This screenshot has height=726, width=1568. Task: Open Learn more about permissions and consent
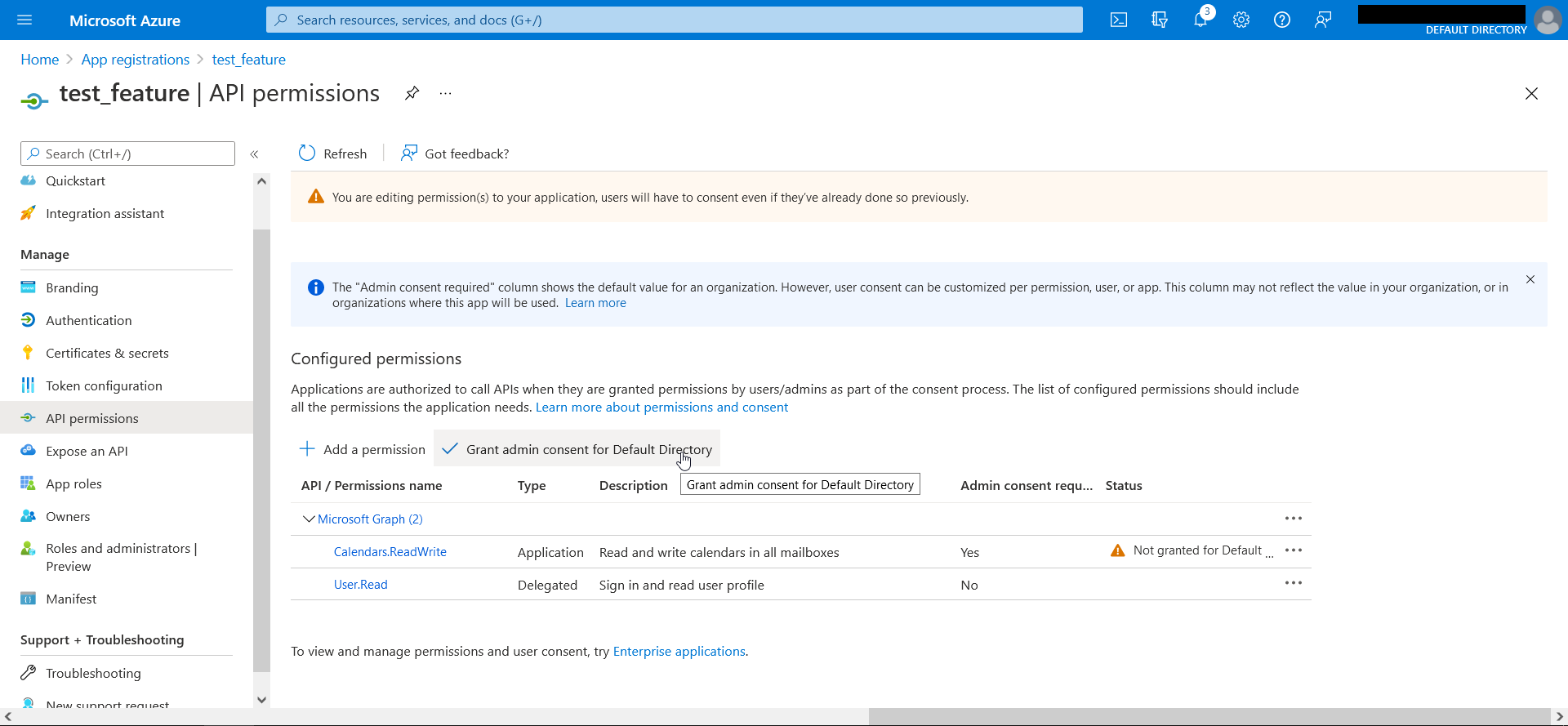661,407
